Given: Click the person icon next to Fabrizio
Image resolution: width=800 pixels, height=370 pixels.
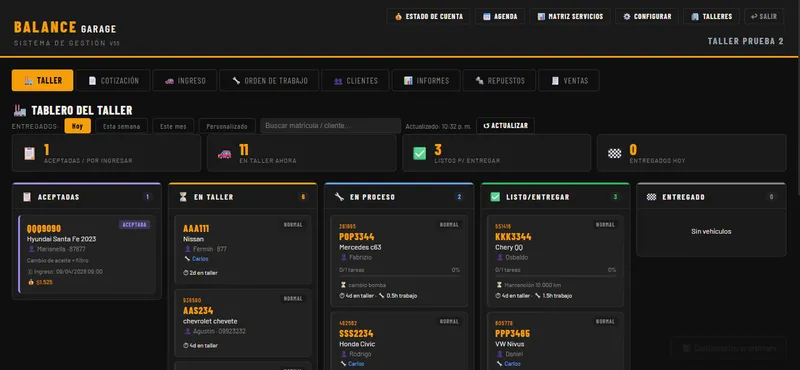Looking at the screenshot, I should coord(343,257).
